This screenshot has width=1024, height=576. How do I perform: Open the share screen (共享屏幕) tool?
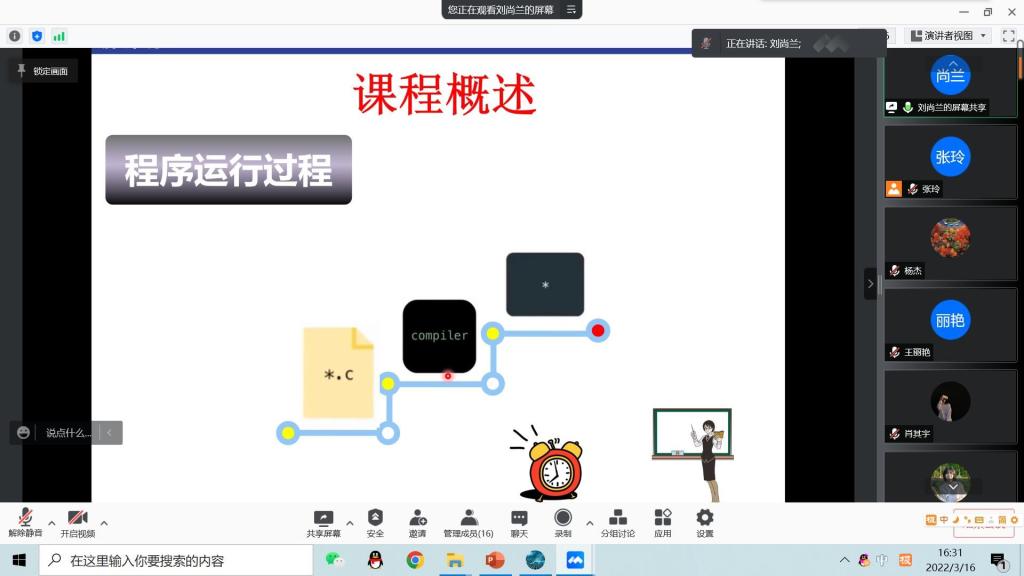[323, 522]
